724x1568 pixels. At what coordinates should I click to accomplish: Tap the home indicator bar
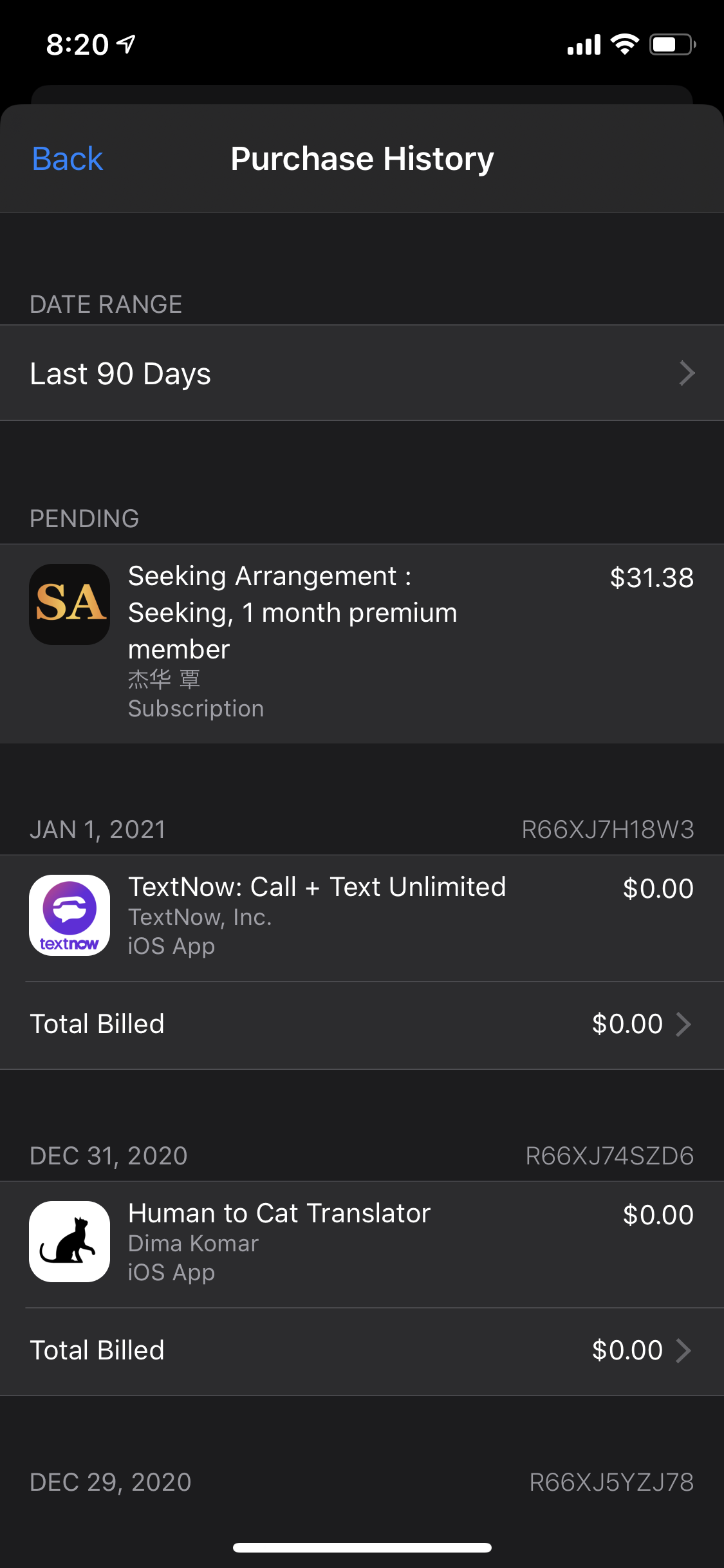coord(362,1547)
